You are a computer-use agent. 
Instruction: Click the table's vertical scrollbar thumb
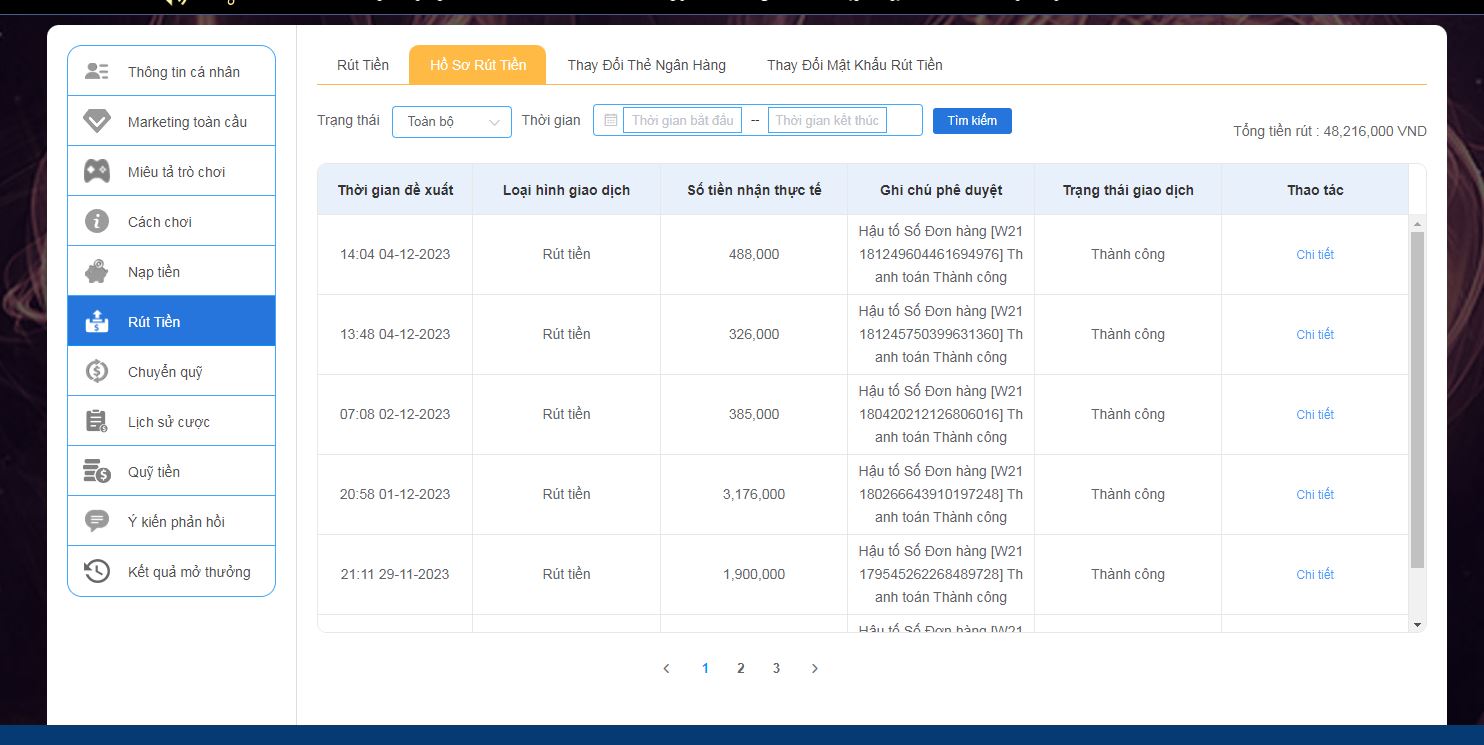pyautogui.click(x=1416, y=400)
